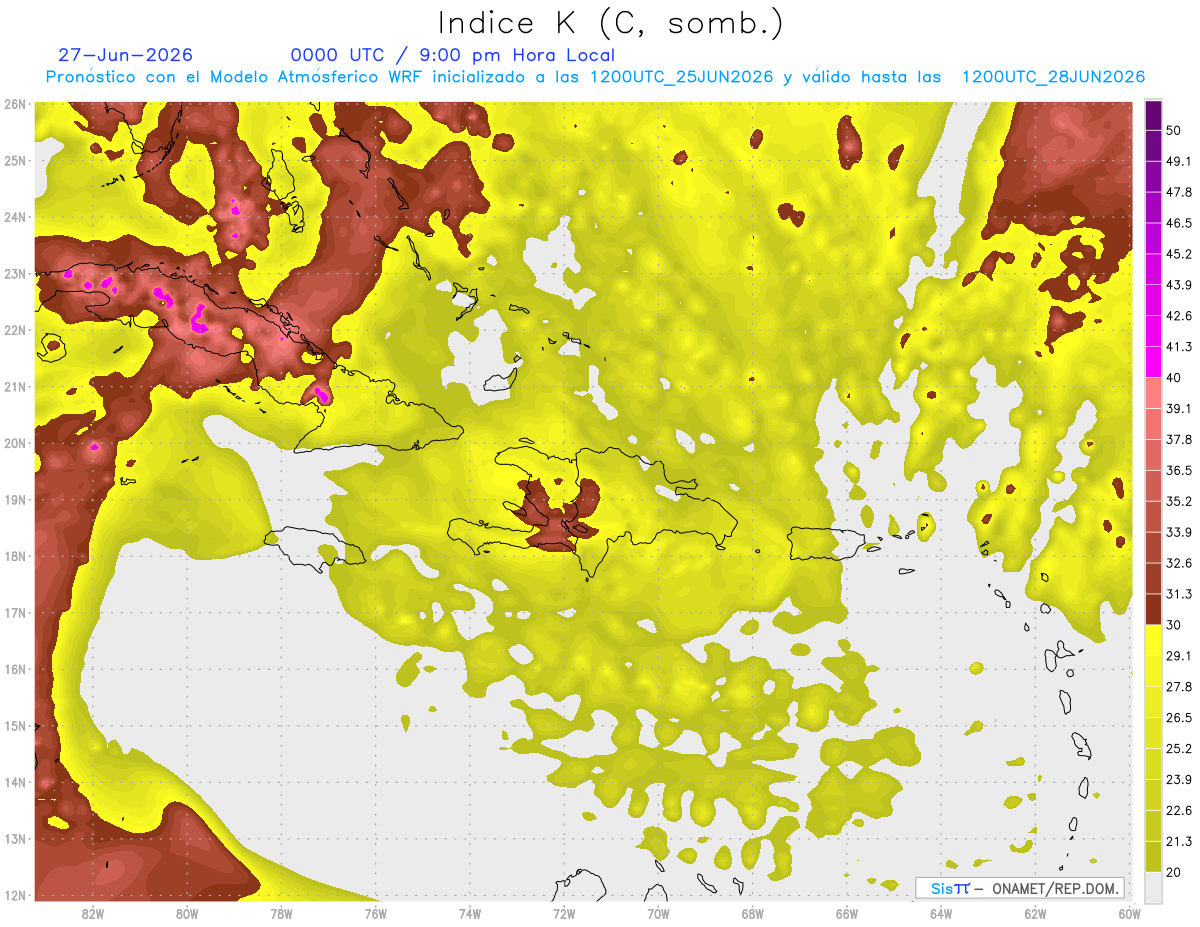Click the latitude axis label '17N'
Viewport: 1200px width, 927px height.
tap(15, 613)
